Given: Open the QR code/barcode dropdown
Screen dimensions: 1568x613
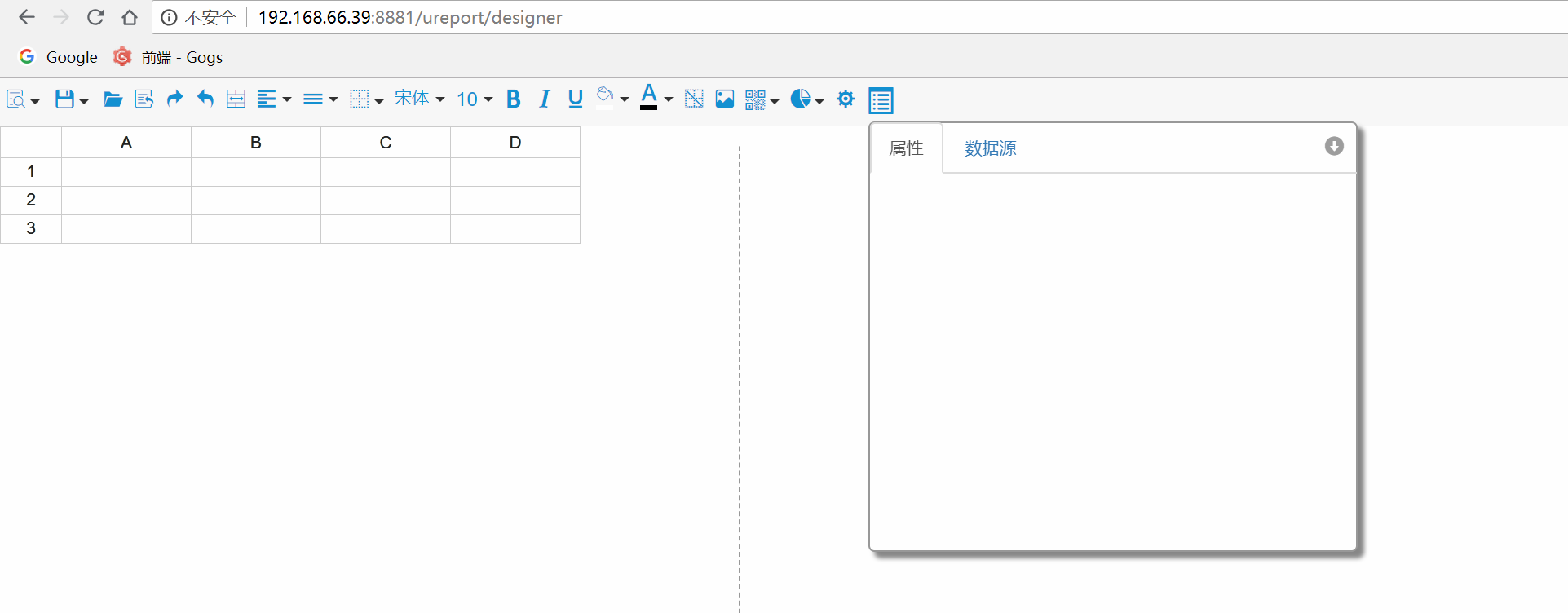Looking at the screenshot, I should point(762,99).
